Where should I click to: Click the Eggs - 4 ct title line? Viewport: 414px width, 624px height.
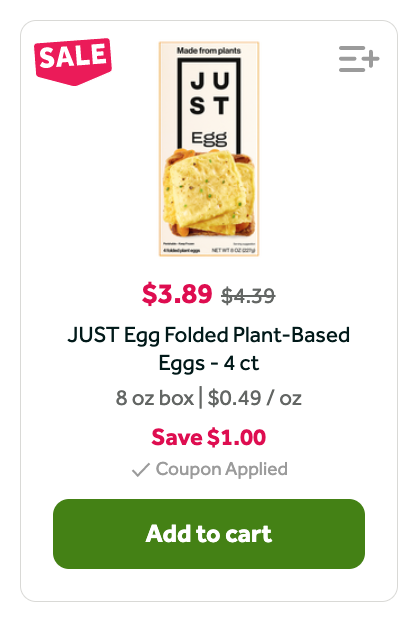209,363
